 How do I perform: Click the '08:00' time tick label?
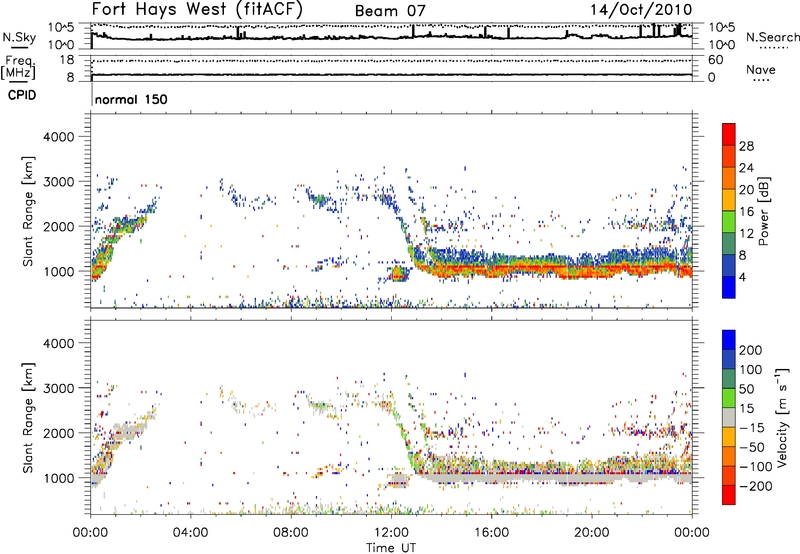[x=290, y=533]
